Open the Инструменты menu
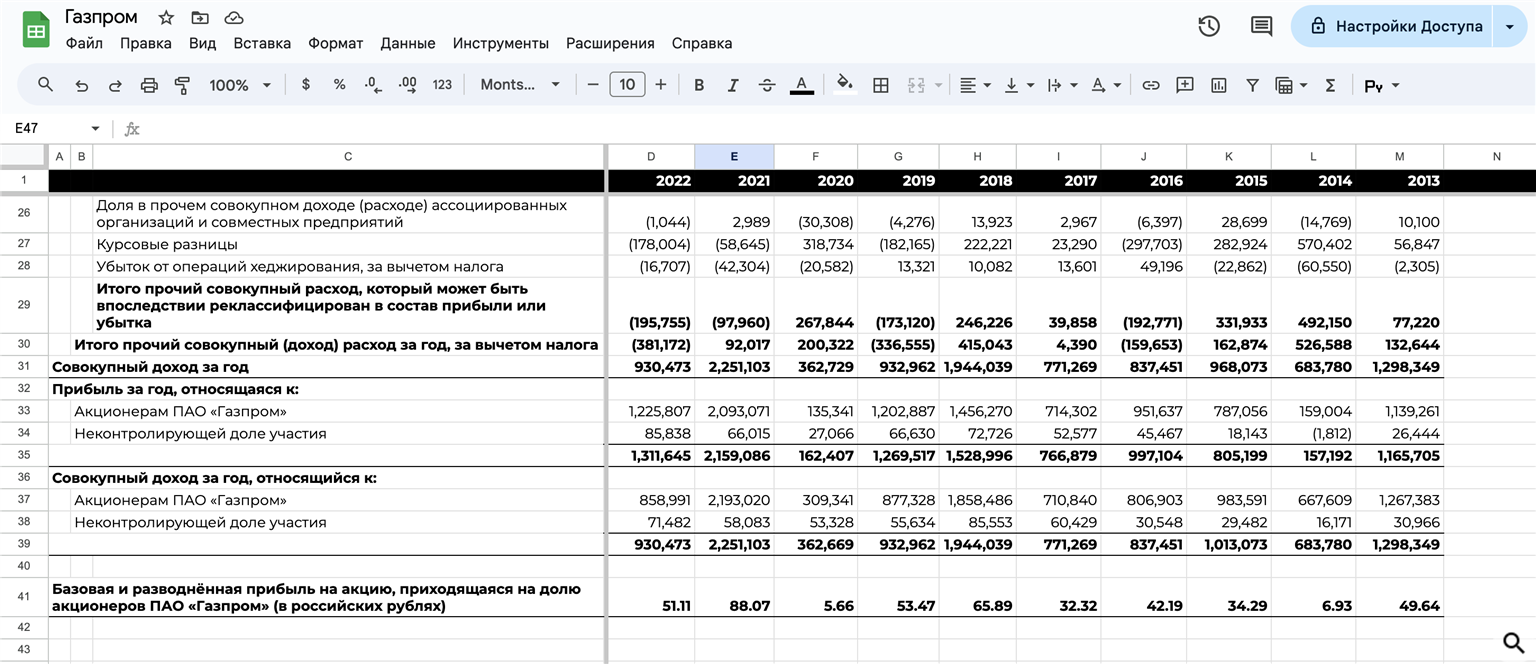This screenshot has width=1536, height=664. pyautogui.click(x=501, y=44)
